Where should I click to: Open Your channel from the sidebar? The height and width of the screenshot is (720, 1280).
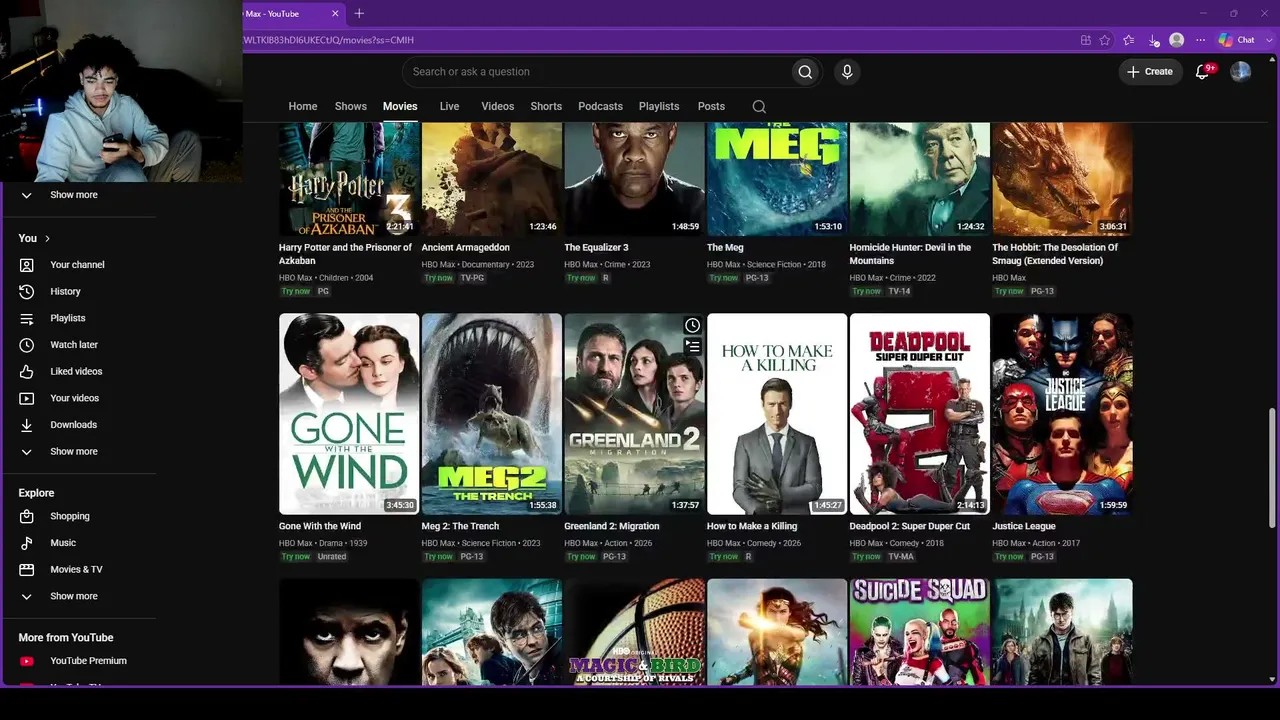coord(78,265)
